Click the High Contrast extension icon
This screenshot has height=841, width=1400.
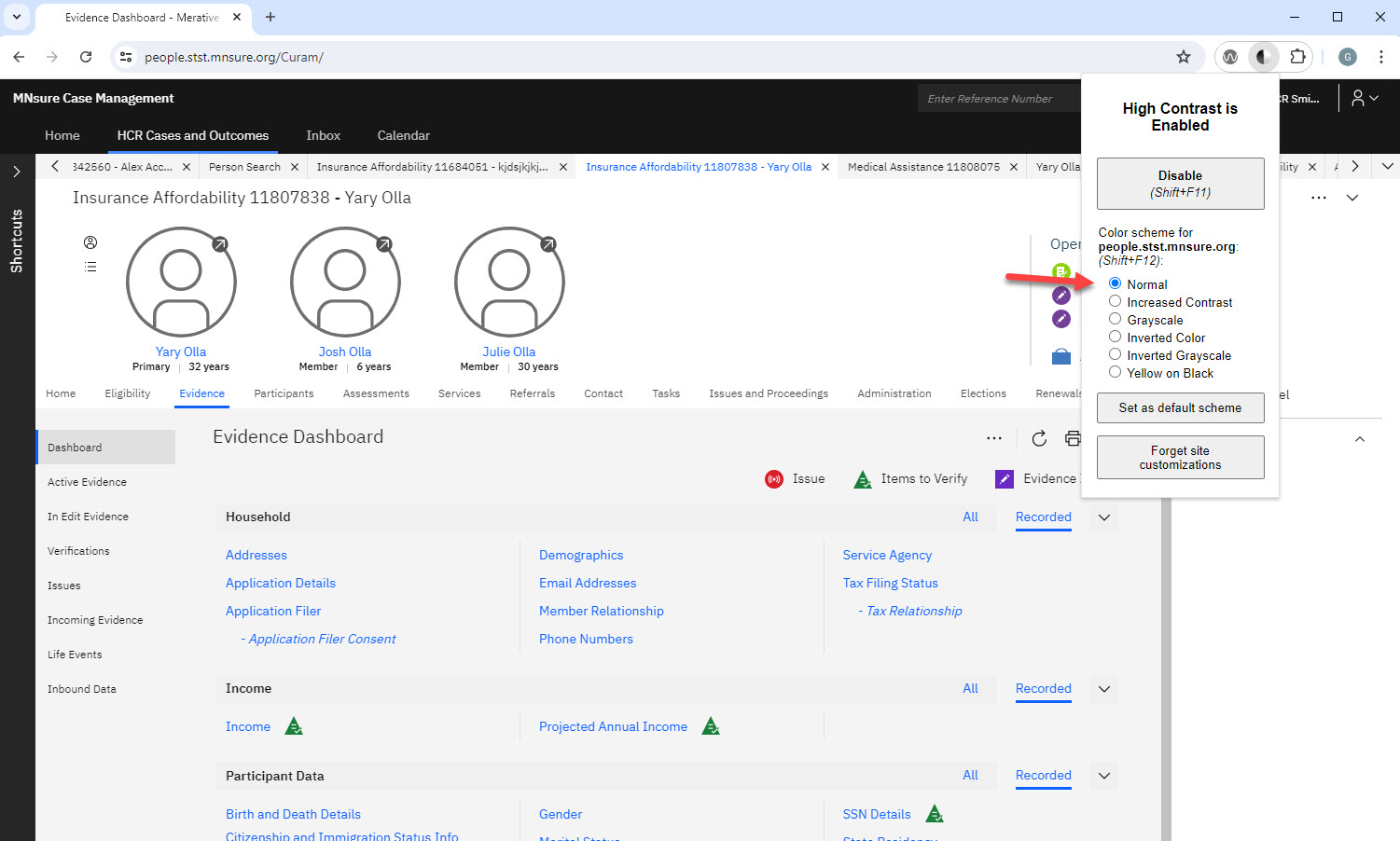[x=1263, y=57]
